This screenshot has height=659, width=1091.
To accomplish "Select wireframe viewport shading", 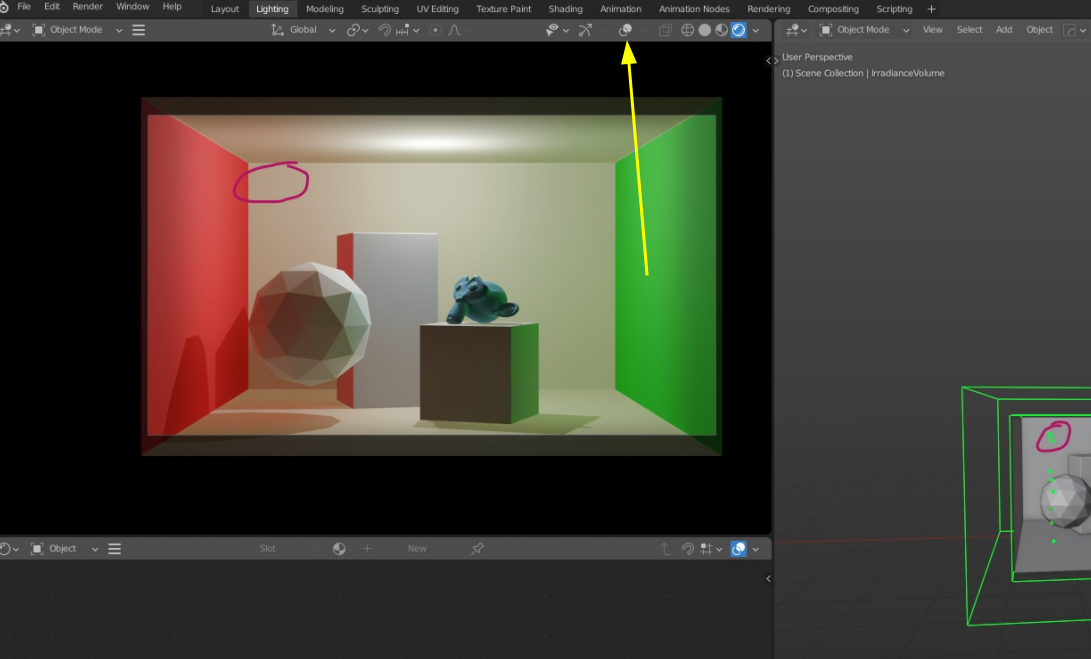I will point(687,30).
